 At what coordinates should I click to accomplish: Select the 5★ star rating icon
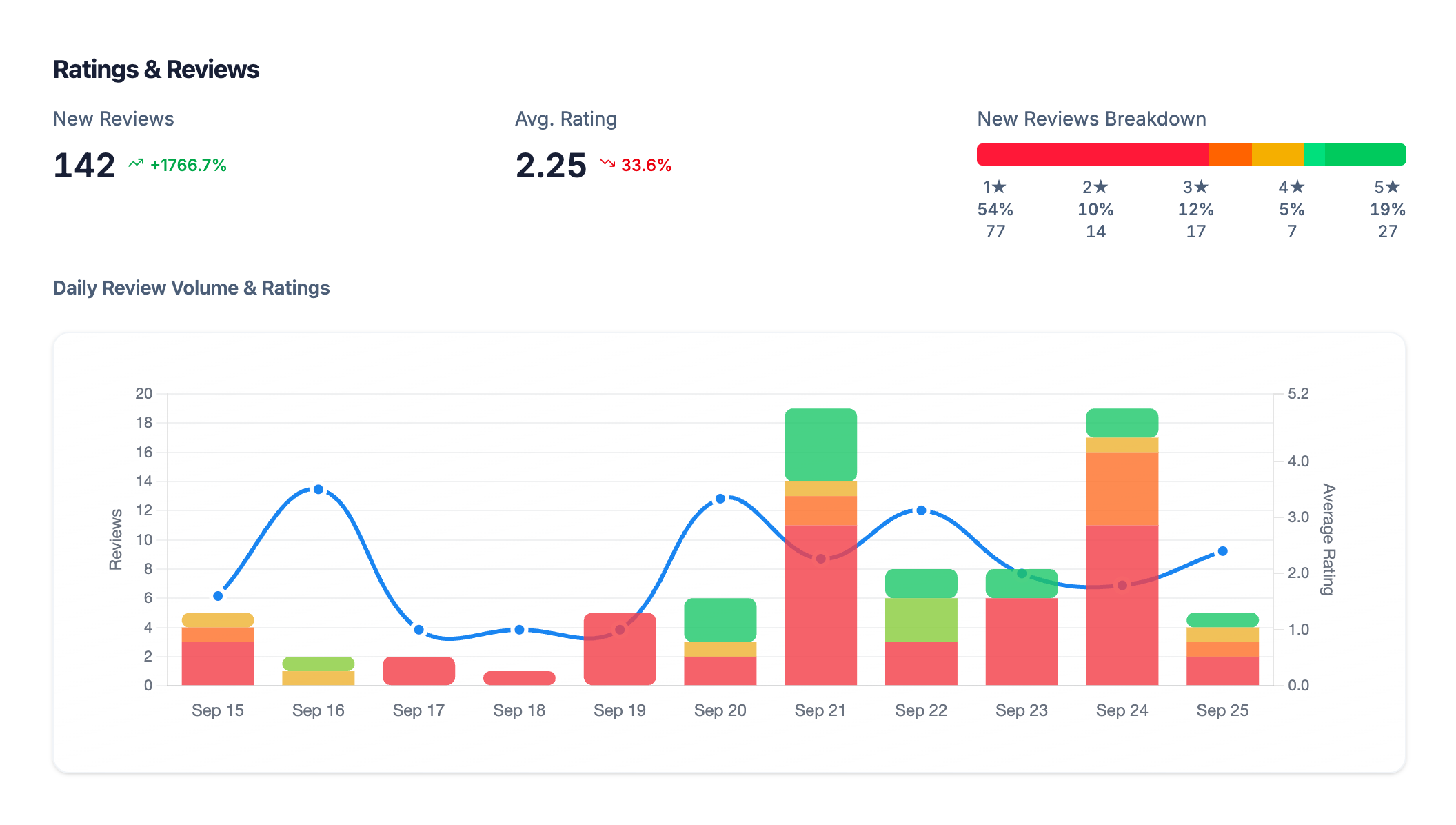(x=1391, y=186)
